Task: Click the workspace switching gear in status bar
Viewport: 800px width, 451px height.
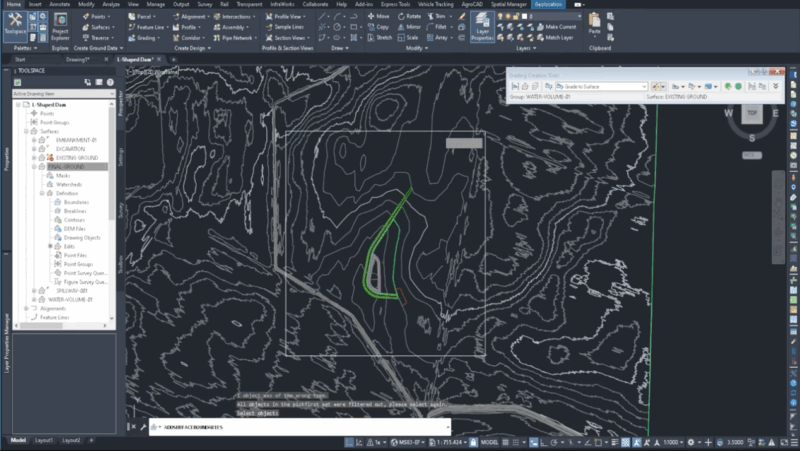Action: [691, 442]
